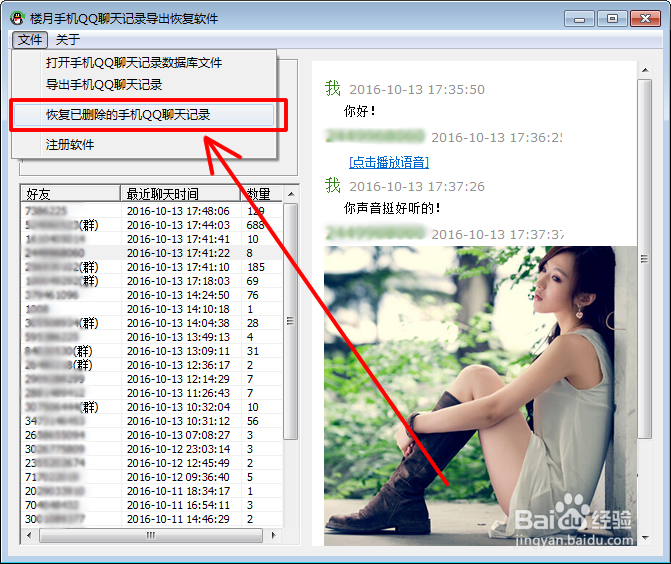
Task: Select group row dated 2016-10-13 12:36:17
Action: (x=151, y=365)
